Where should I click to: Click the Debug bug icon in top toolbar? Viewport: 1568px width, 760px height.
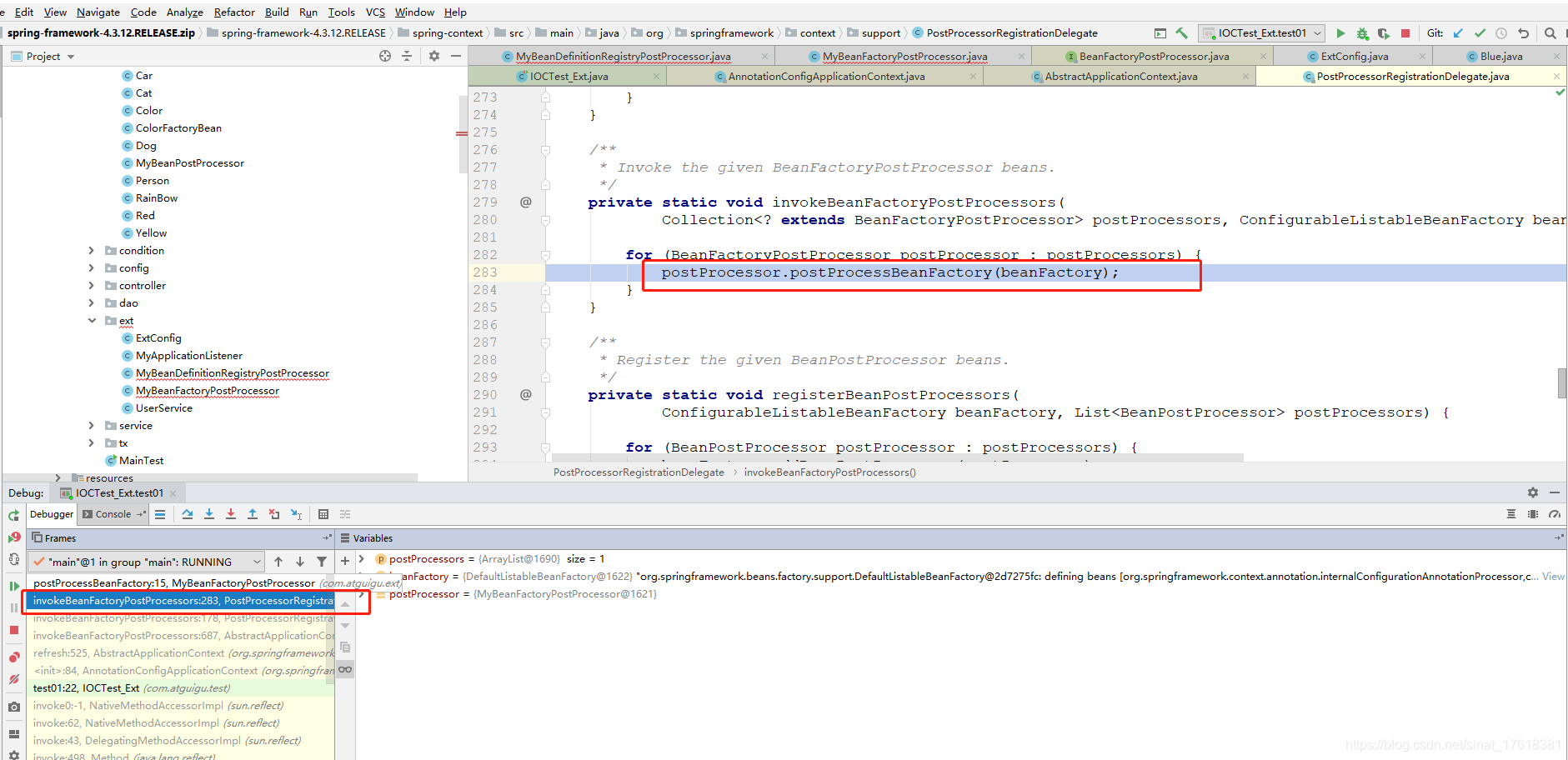(1362, 33)
